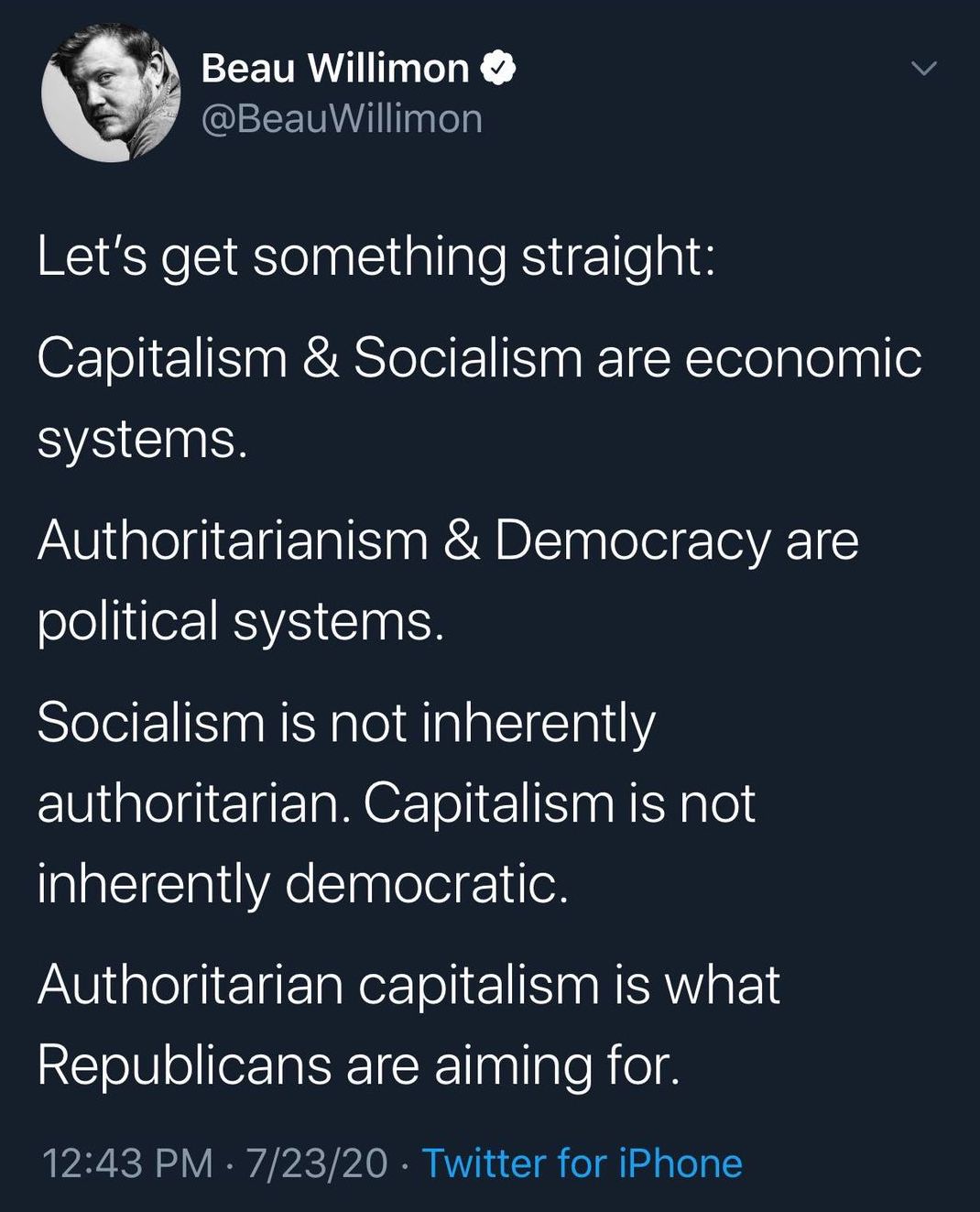Screen dimensions: 980x1212
Task: Click the 7/23/20 date
Action: coord(317,1163)
